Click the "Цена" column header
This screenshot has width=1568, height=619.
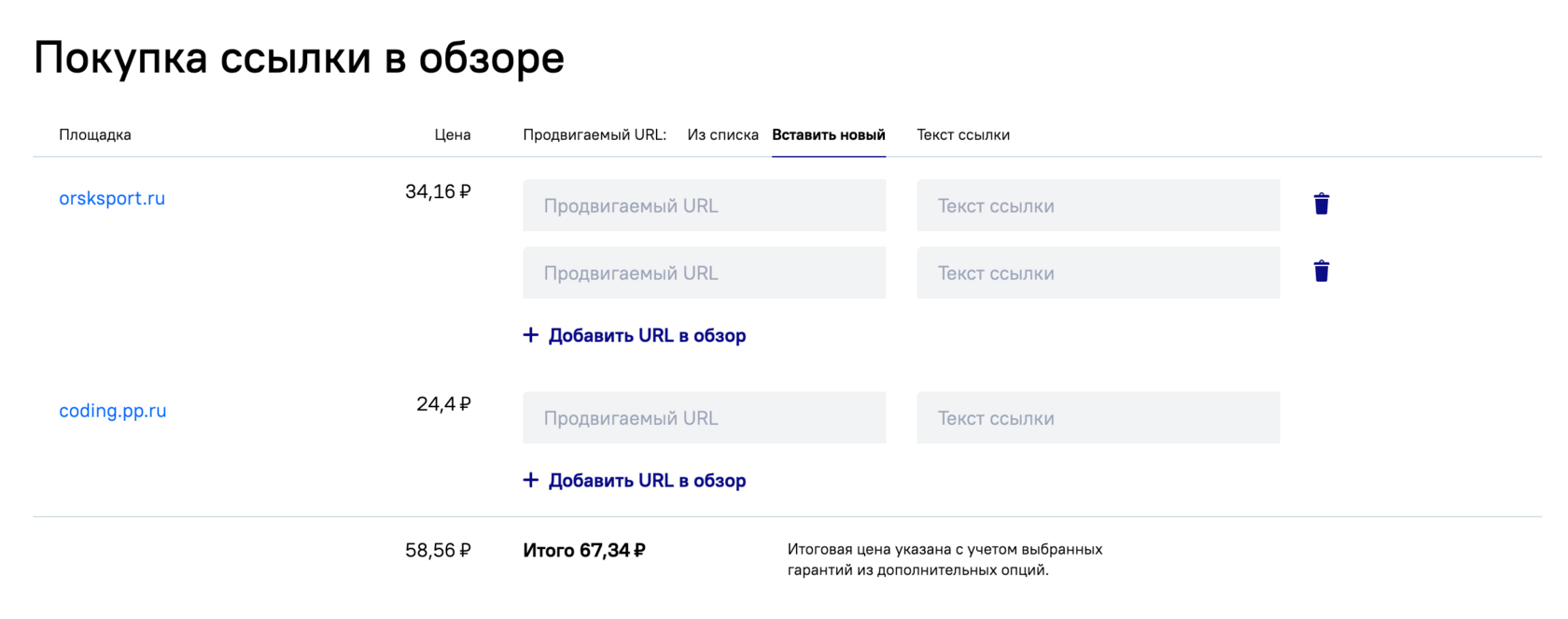point(453,135)
